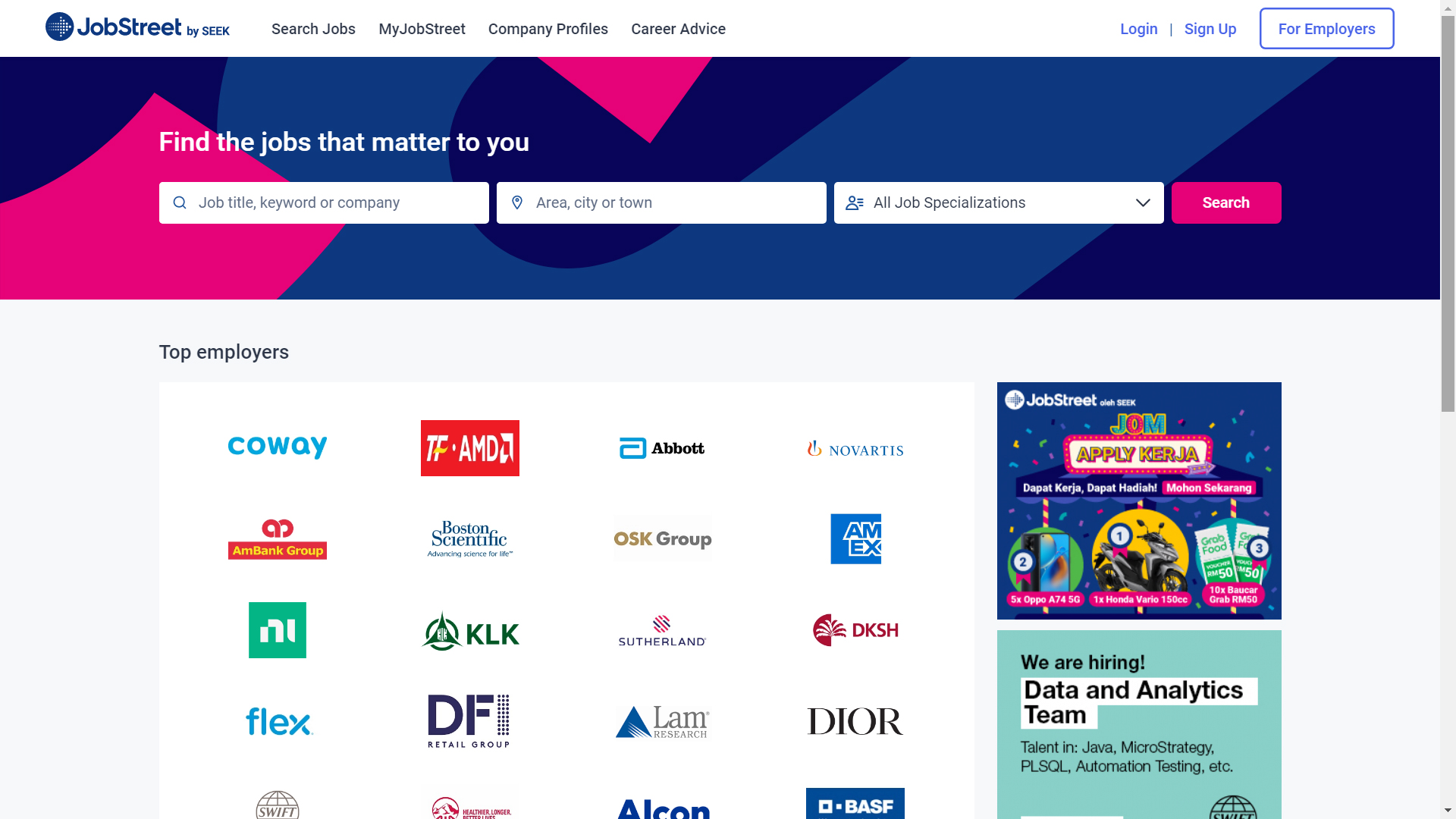Image resolution: width=1456 pixels, height=819 pixels.
Task: Expand the All Job Specializations dropdown
Action: click(x=999, y=202)
